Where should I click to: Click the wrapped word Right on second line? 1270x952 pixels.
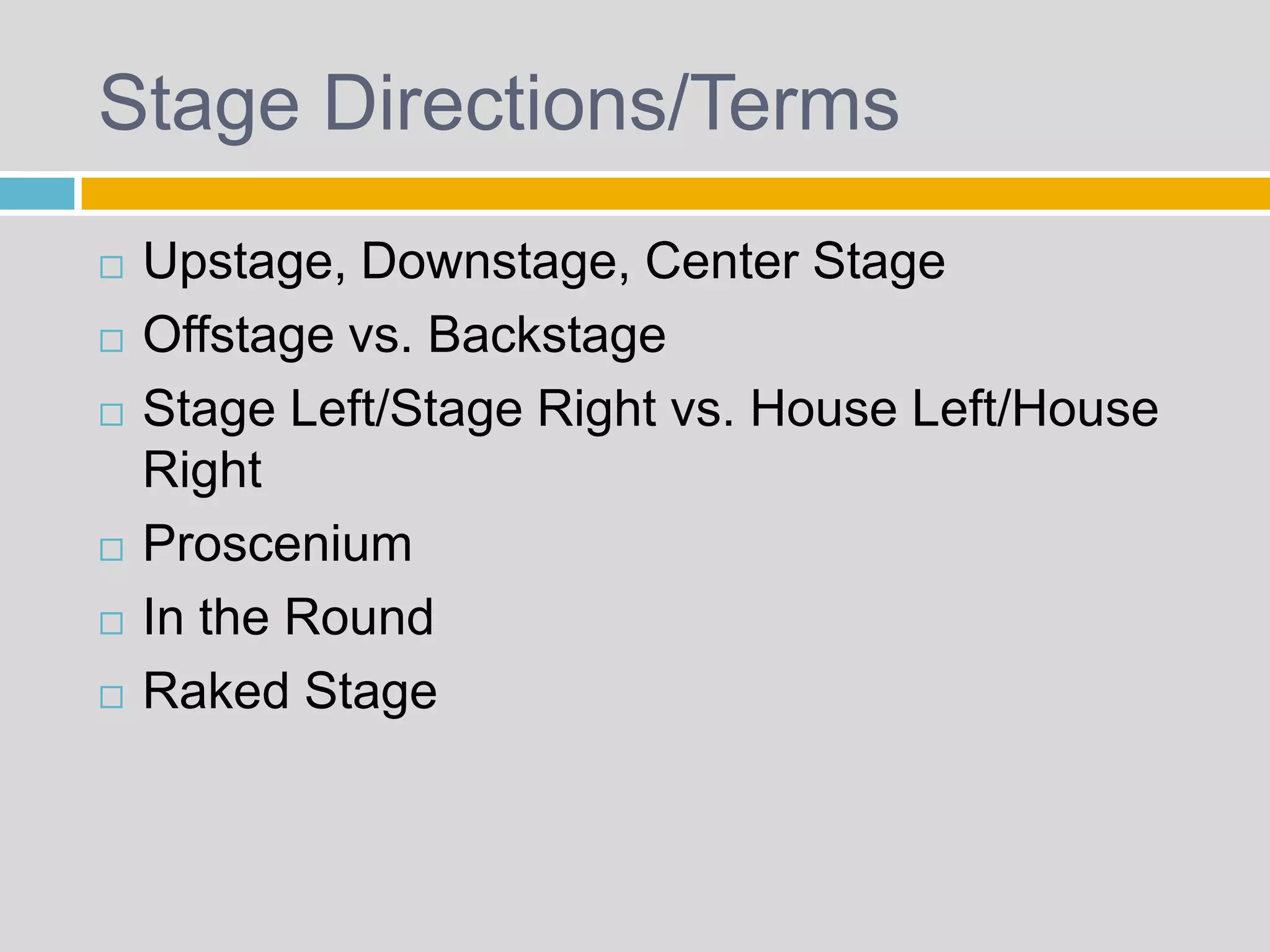point(202,470)
